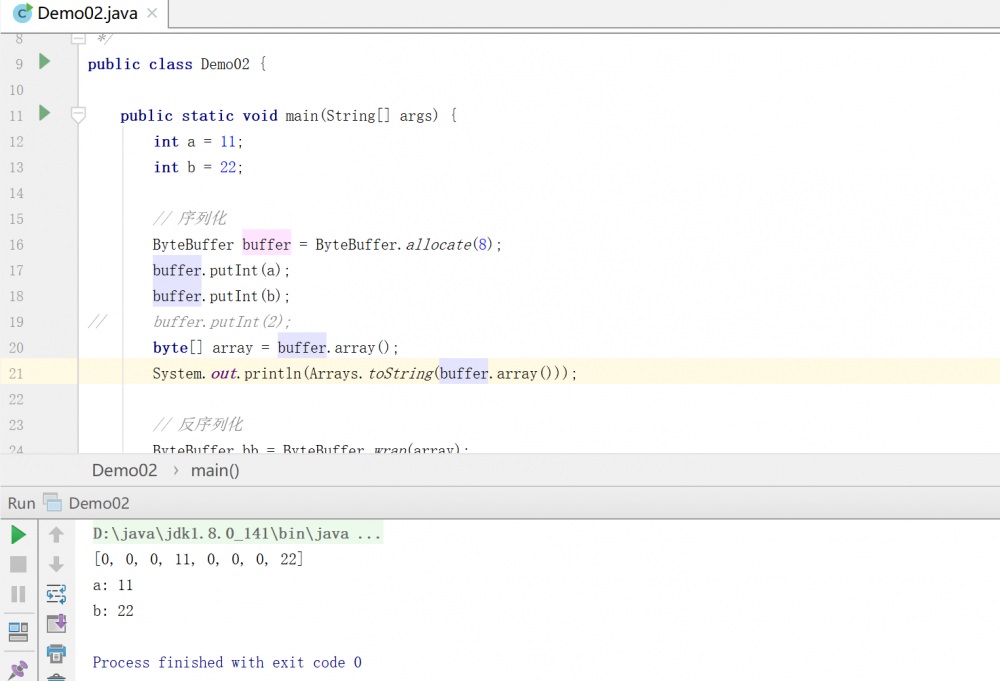Viewport: 1000px width, 681px height.
Task: Click 'public class Demo02' declaration
Action: tap(168, 64)
